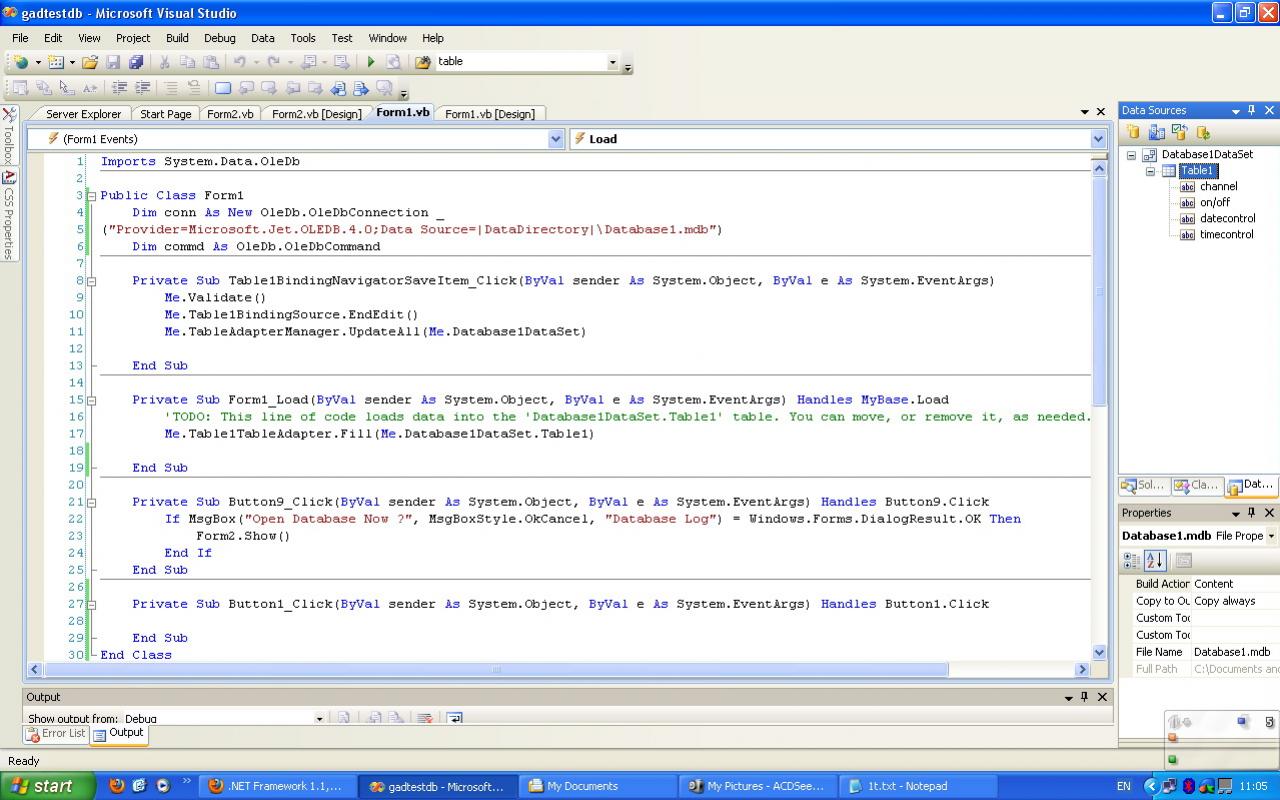The height and width of the screenshot is (800, 1280).
Task: Select the channel field in Table1
Action: (x=1218, y=186)
